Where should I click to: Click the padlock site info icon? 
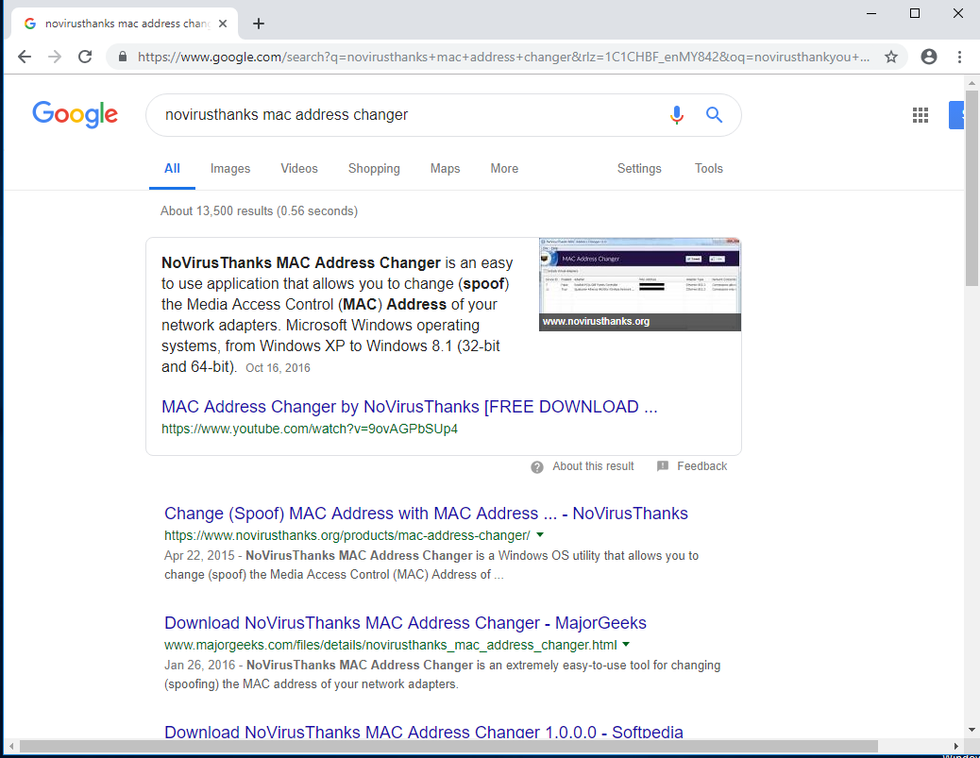(x=122, y=57)
